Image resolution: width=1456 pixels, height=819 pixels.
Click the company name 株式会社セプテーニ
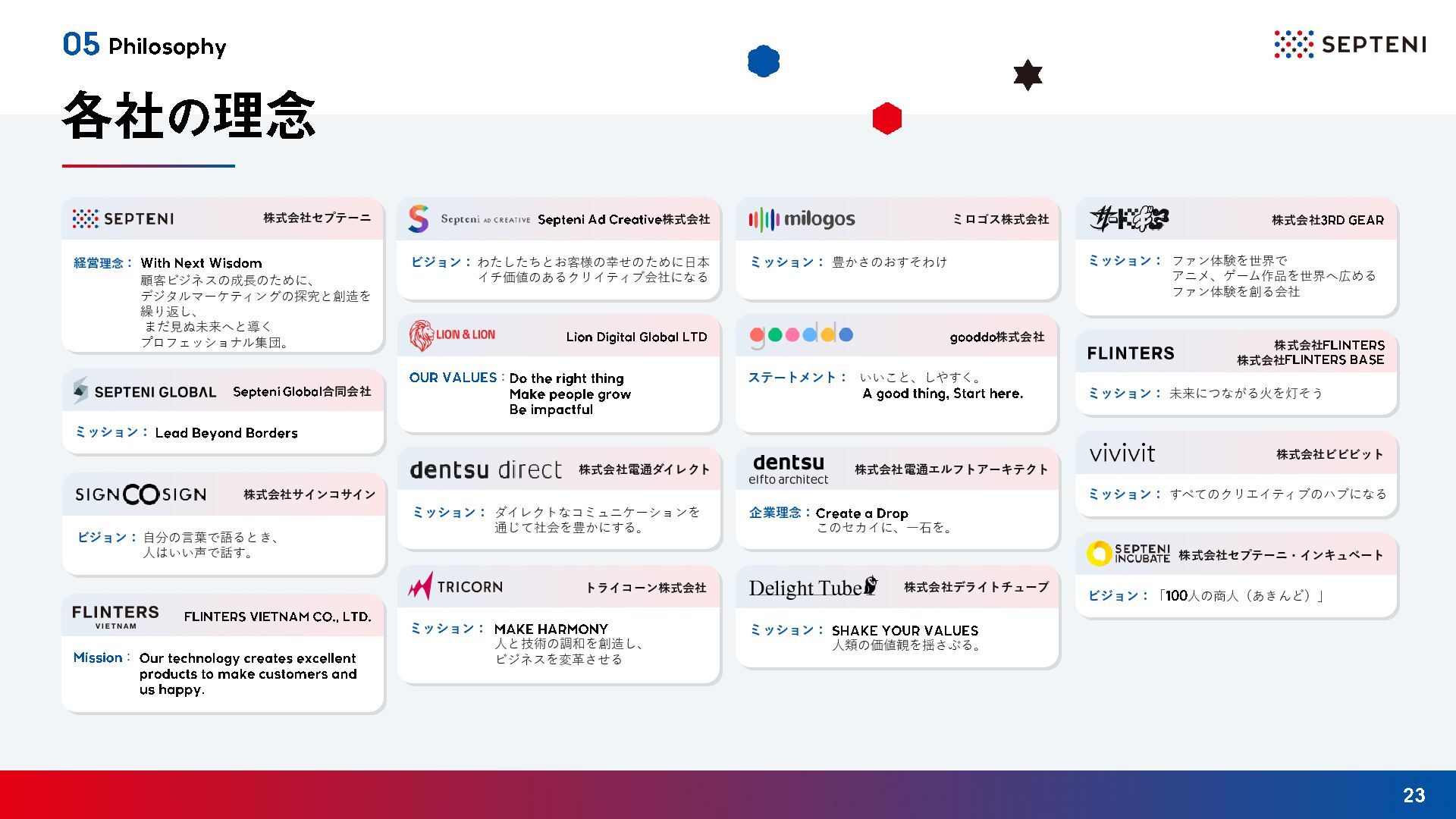tap(317, 218)
